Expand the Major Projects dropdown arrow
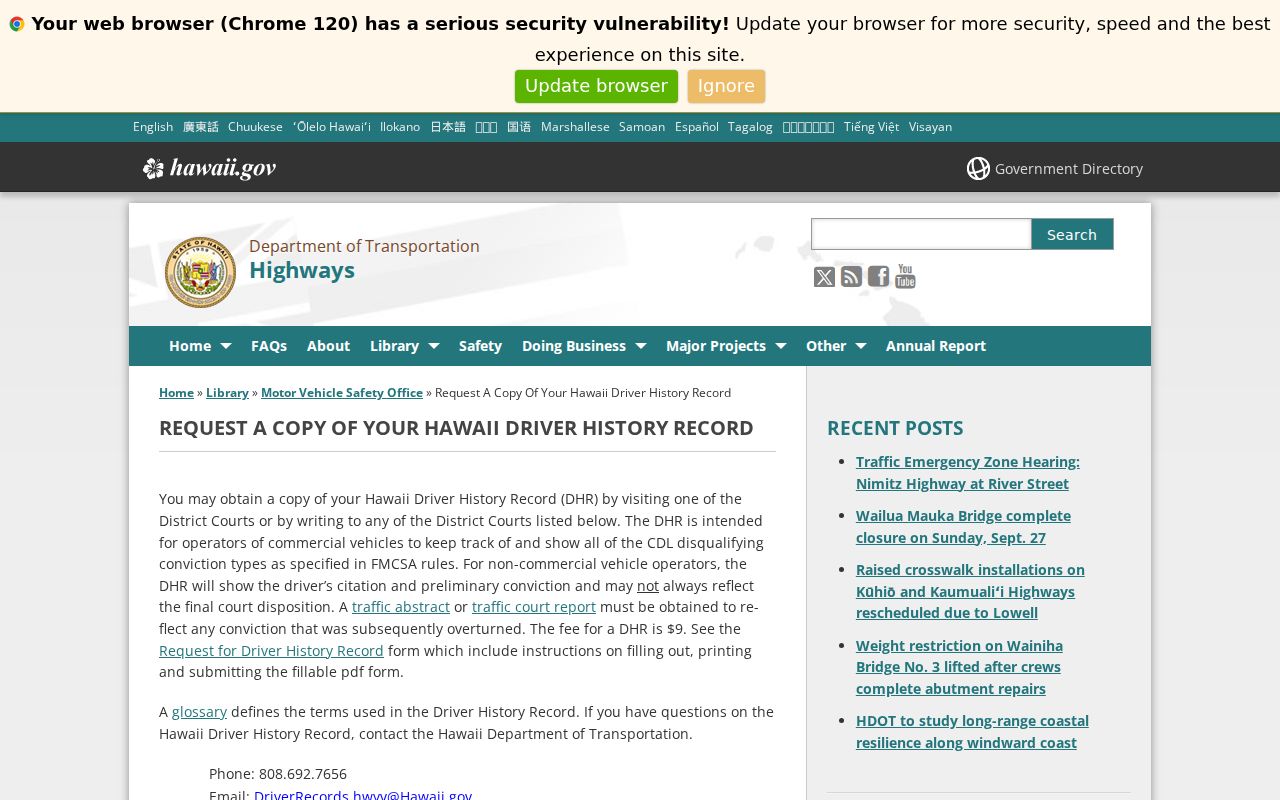 point(781,346)
